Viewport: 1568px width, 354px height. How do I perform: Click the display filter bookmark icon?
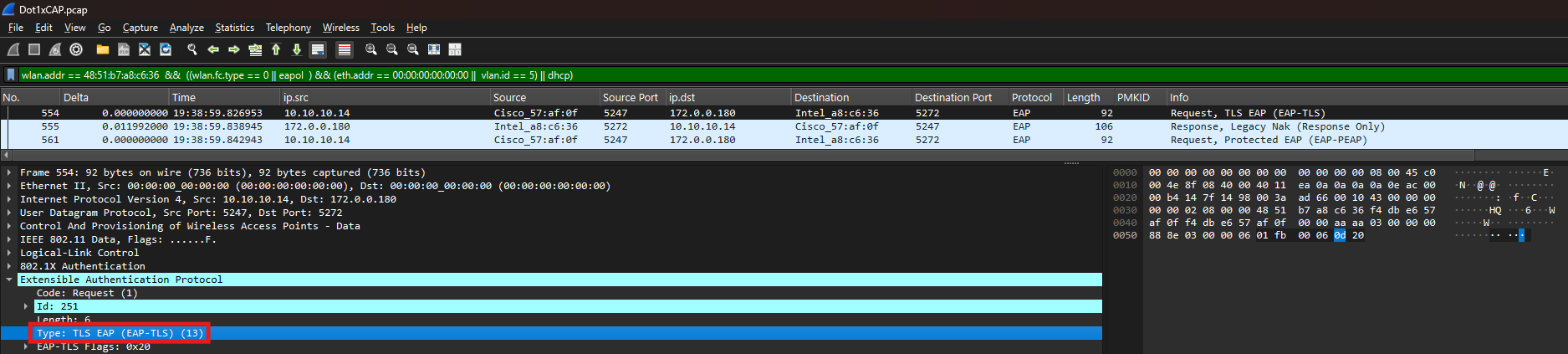11,75
